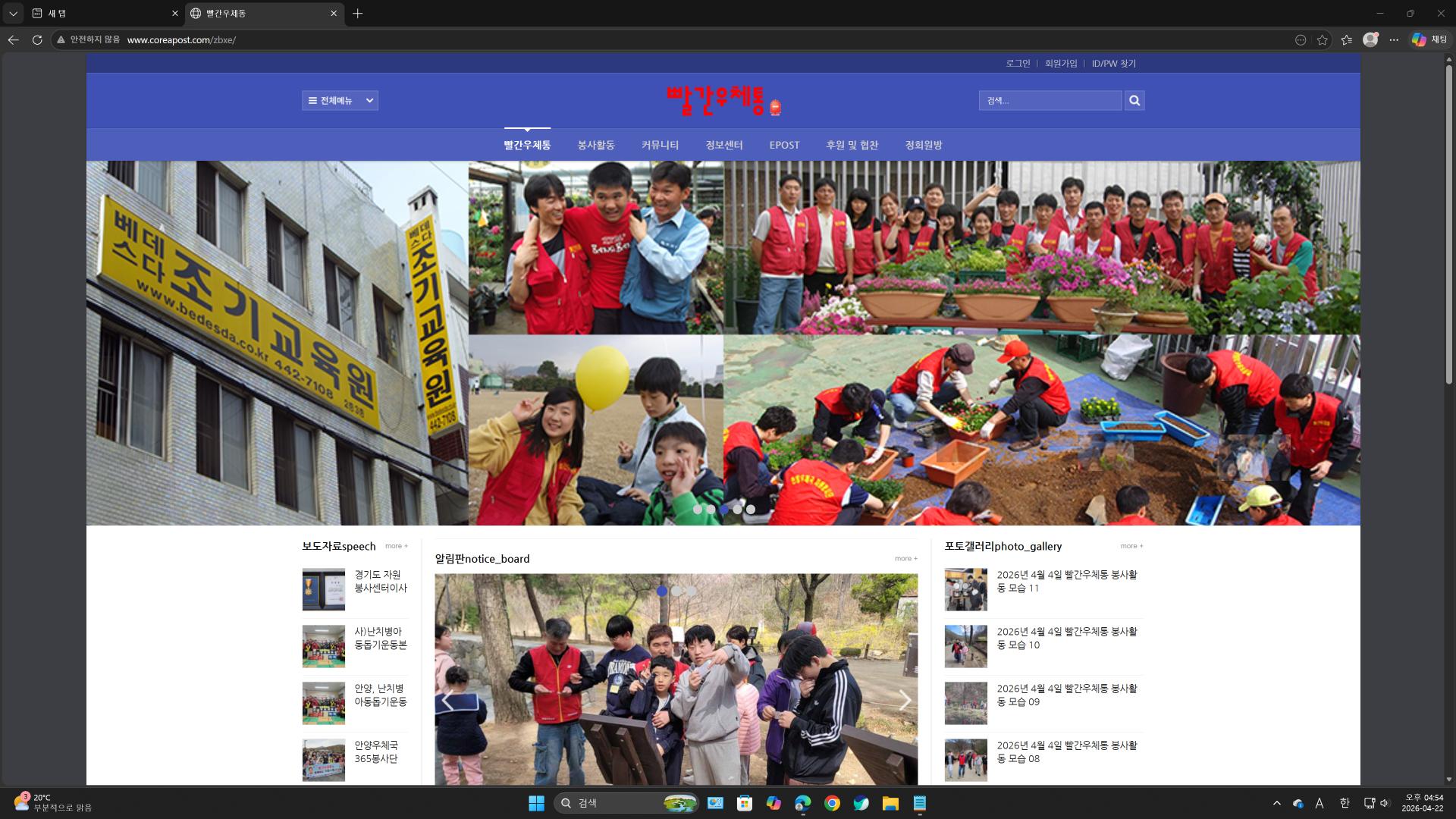Refresh the page with reload icon
This screenshot has width=1456, height=819.
(37, 40)
